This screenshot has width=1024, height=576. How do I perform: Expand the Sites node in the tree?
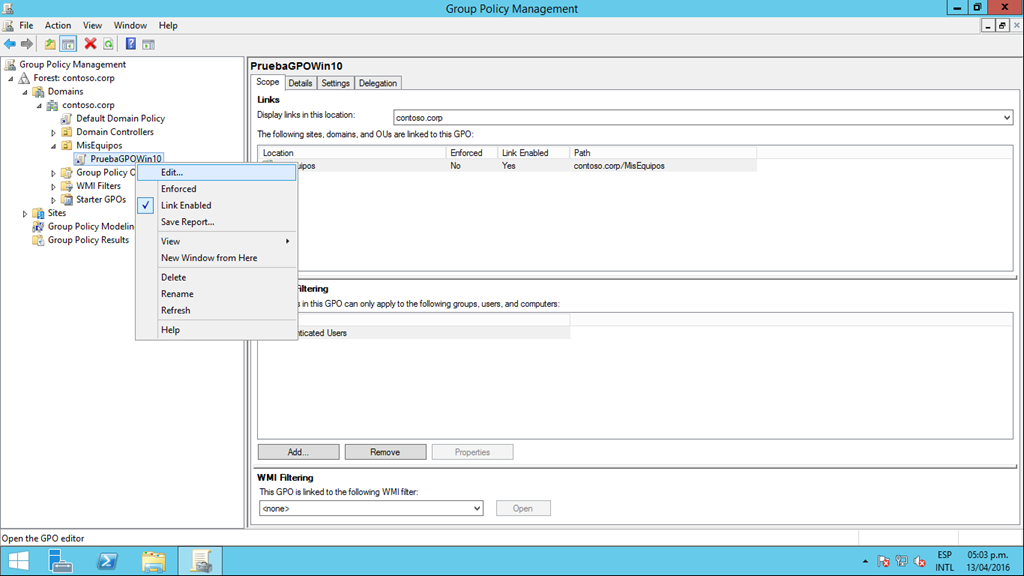[x=25, y=214]
